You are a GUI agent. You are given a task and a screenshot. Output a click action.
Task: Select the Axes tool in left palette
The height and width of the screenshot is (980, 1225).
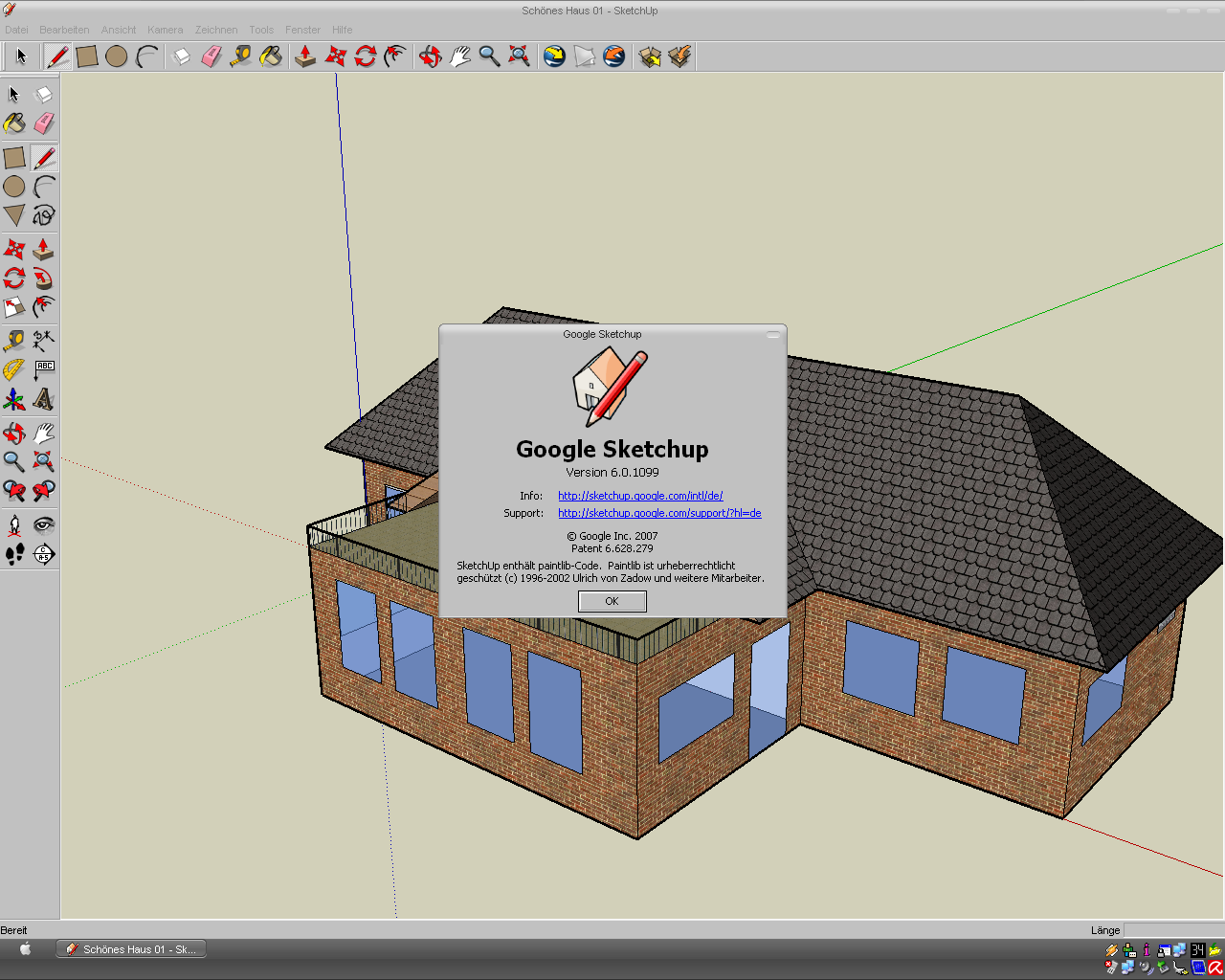pos(14,399)
